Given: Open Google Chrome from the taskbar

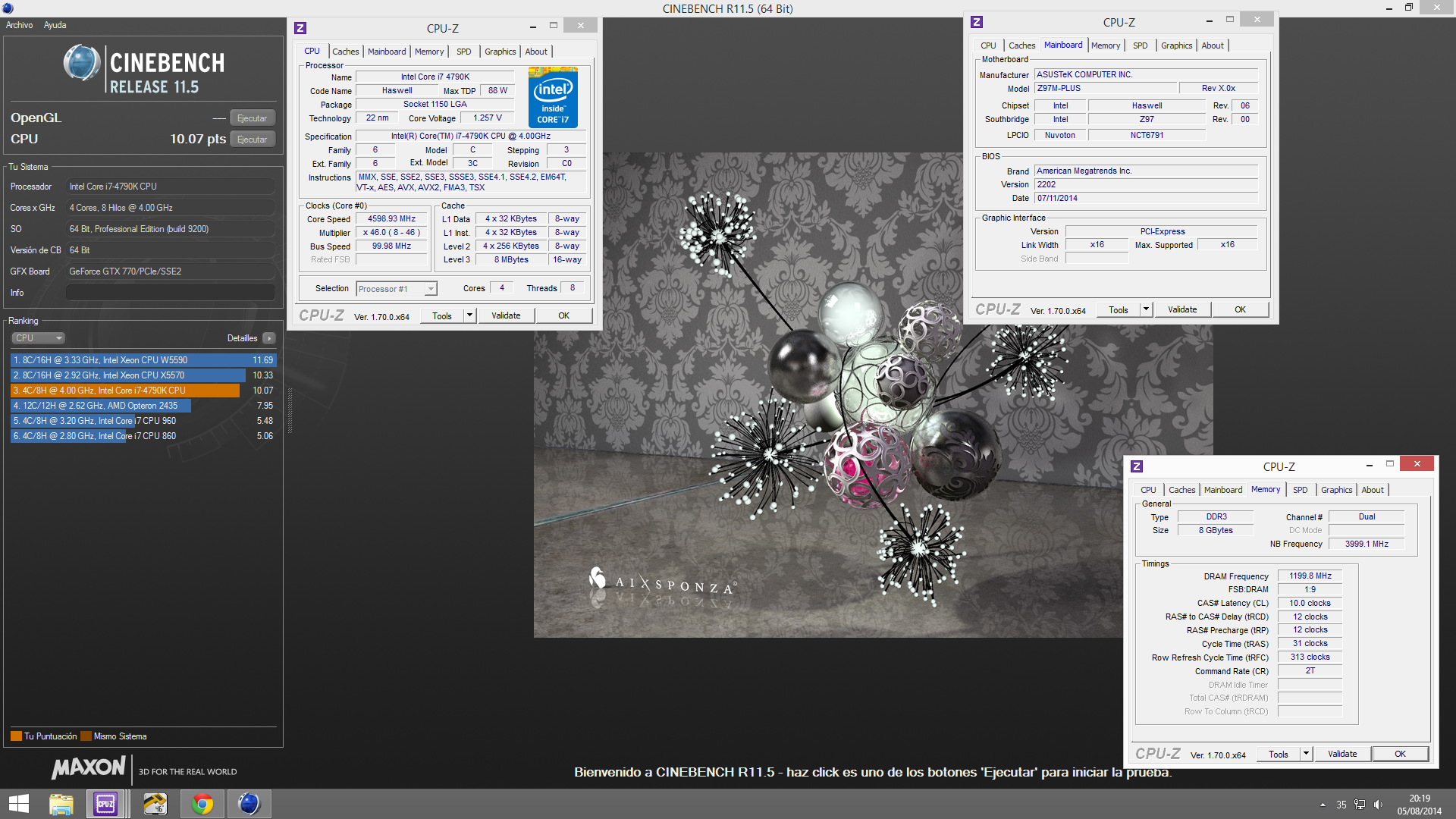Looking at the screenshot, I should (202, 804).
